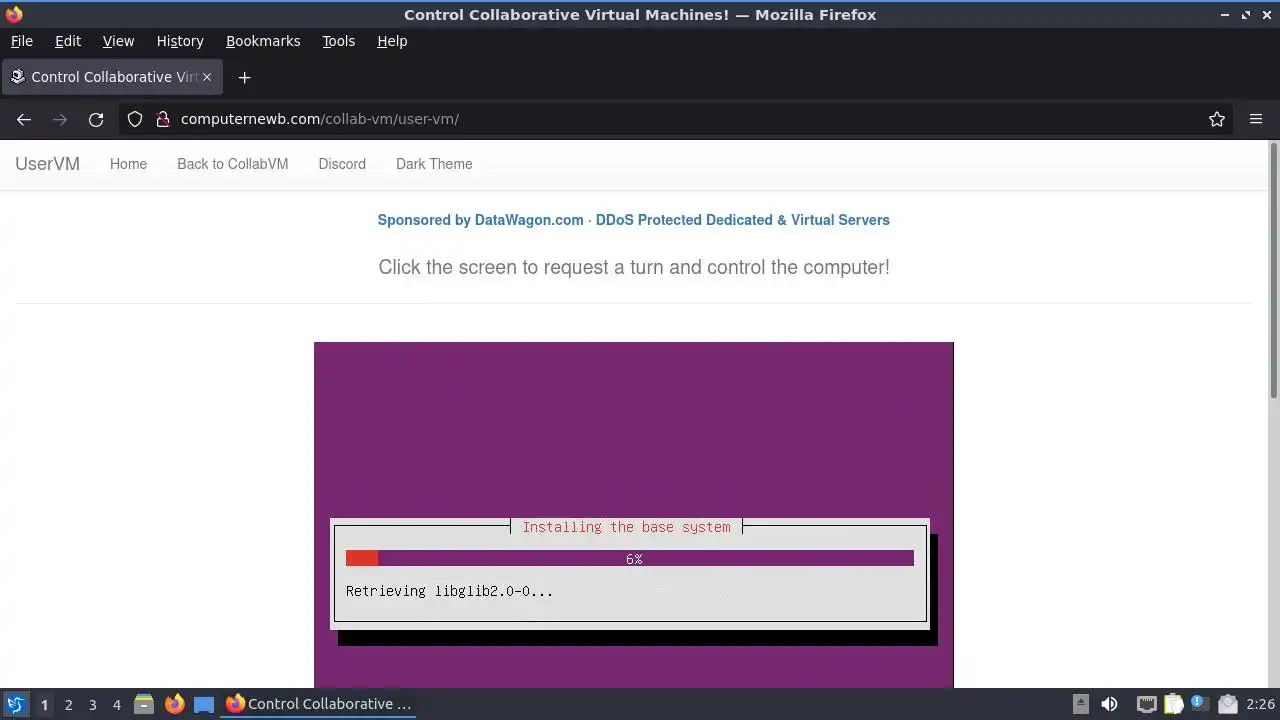
Task: Open the Lubuntu start menu icon
Action: (15, 704)
